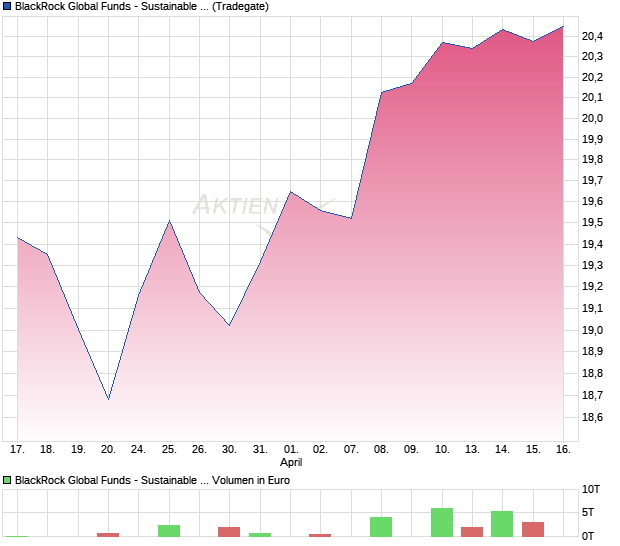Click the 'April' month label under the axis
This screenshot has height=546, width=620.
[291, 462]
